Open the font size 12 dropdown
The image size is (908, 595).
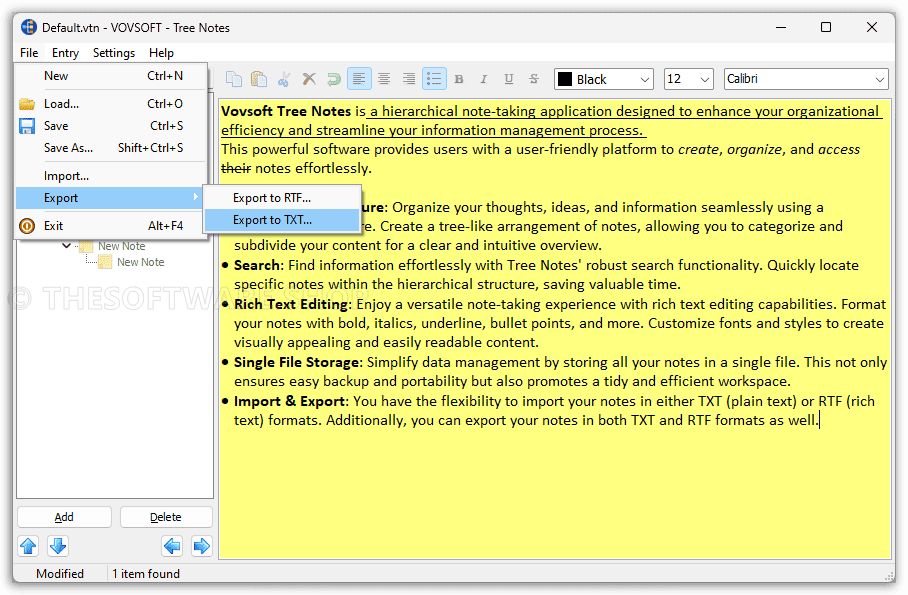click(687, 79)
